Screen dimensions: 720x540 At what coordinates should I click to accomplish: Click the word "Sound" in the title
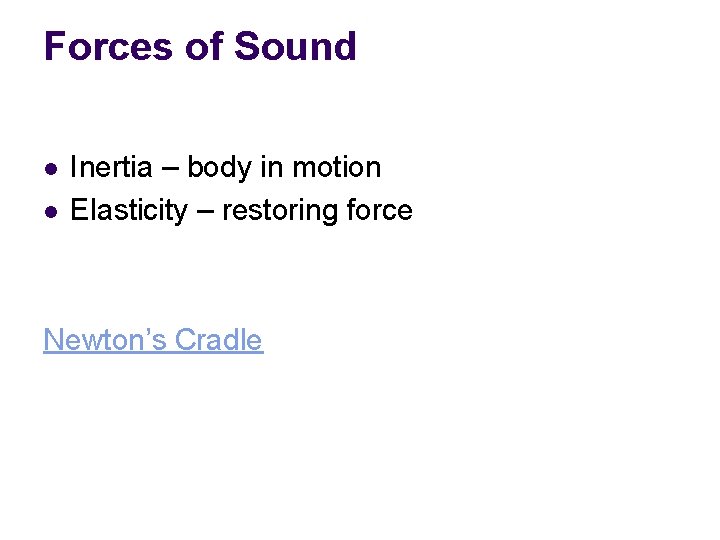295,46
